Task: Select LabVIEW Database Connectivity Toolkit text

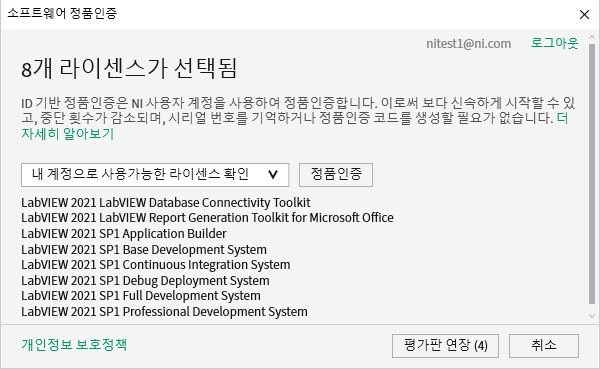Action: (x=205, y=202)
